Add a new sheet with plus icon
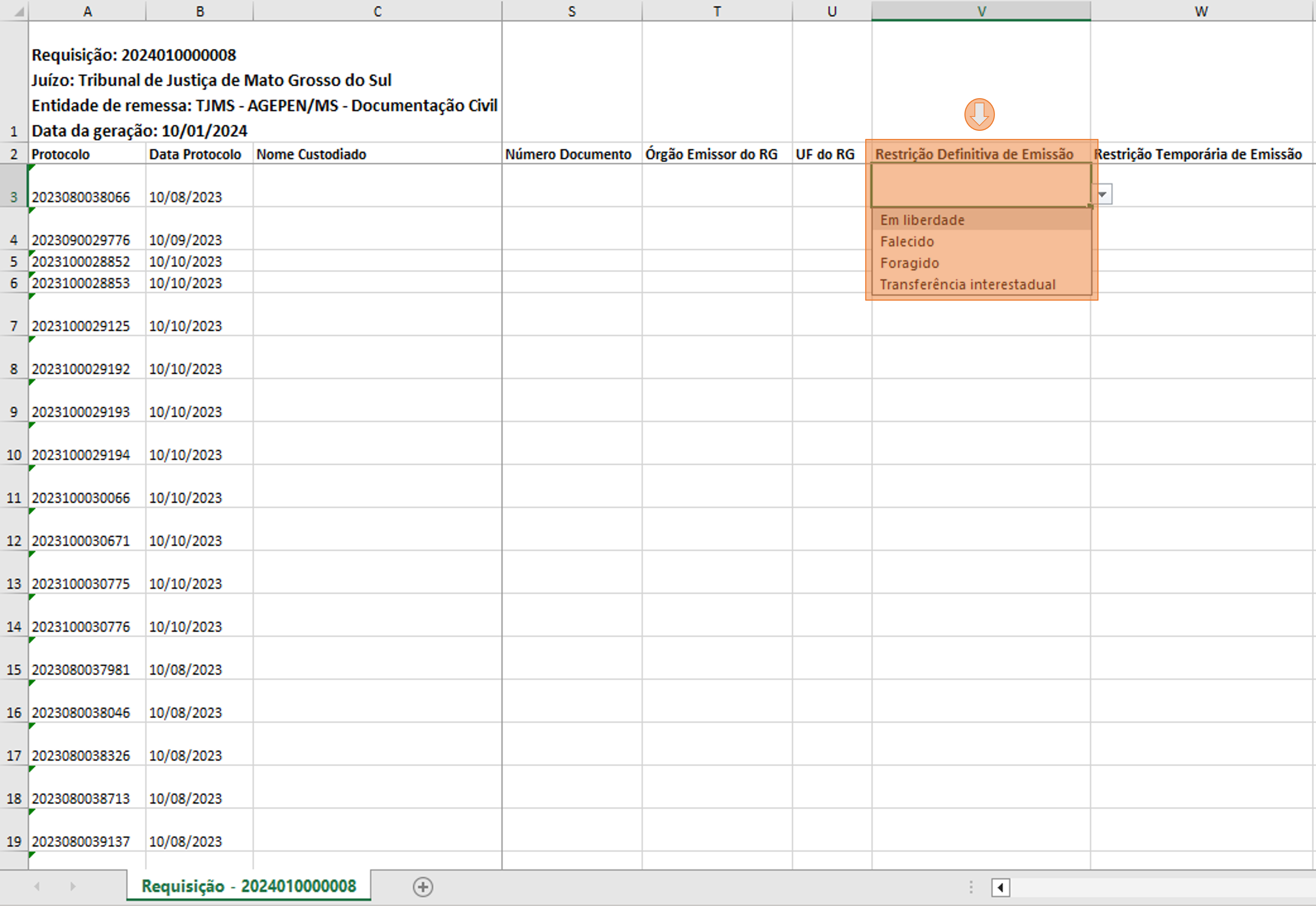This screenshot has width=1316, height=906. click(x=423, y=886)
